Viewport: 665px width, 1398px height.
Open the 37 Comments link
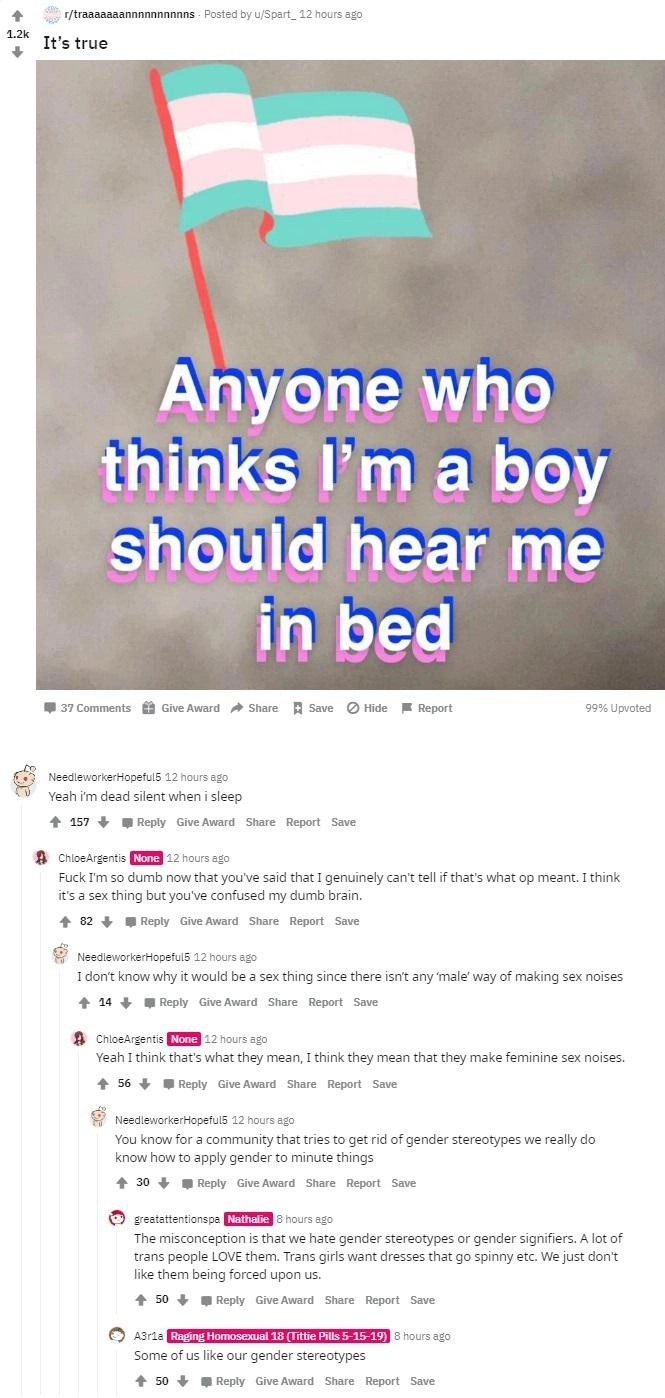[87, 708]
